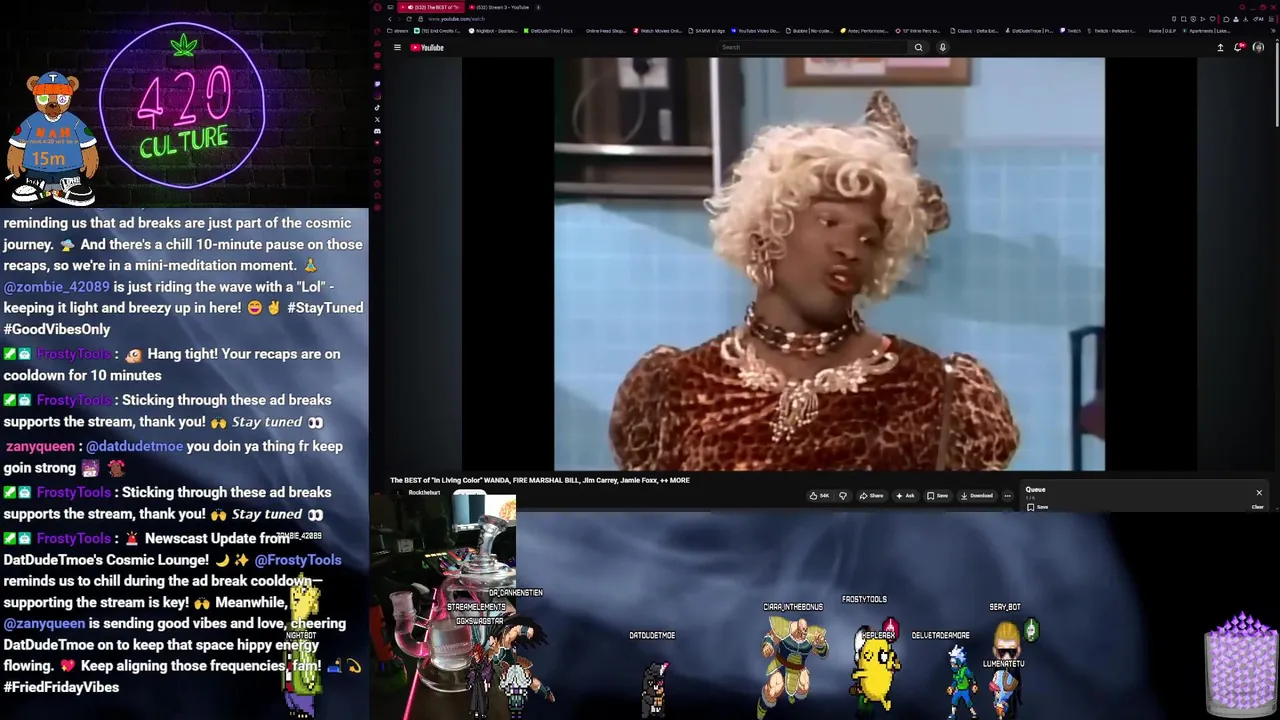Click the video player showing the sketch
Image resolution: width=1280 pixels, height=720 pixels.
(829, 264)
